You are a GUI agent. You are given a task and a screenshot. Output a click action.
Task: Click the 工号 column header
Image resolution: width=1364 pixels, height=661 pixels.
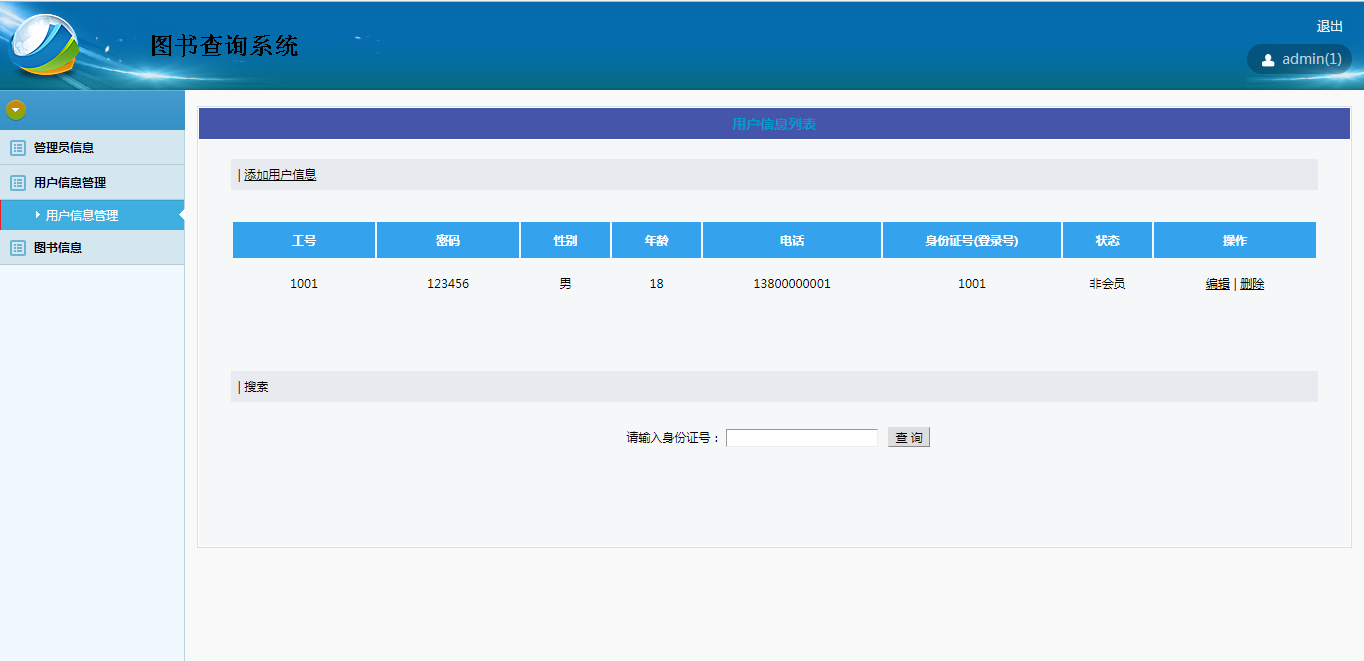304,241
